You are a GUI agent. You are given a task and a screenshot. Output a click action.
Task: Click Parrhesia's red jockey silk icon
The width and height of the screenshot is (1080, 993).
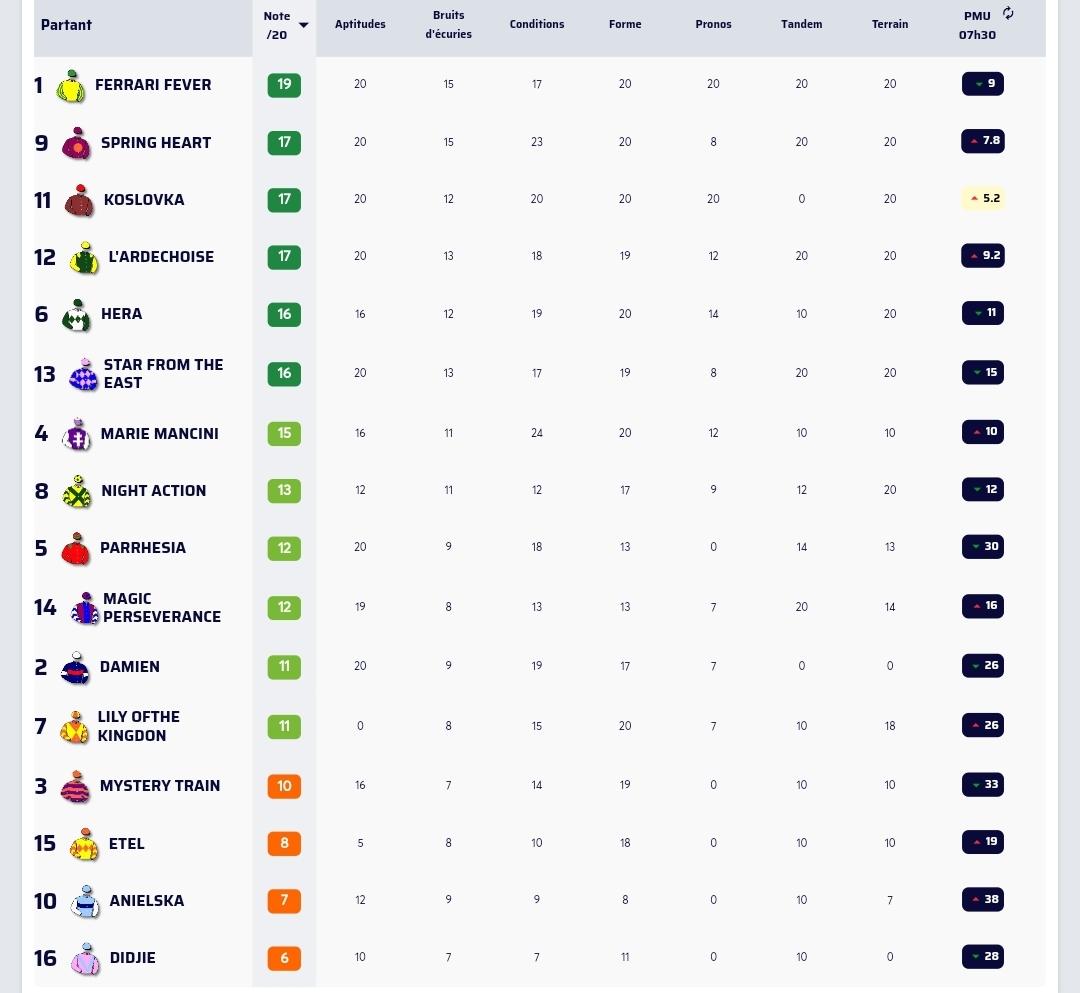coord(76,549)
